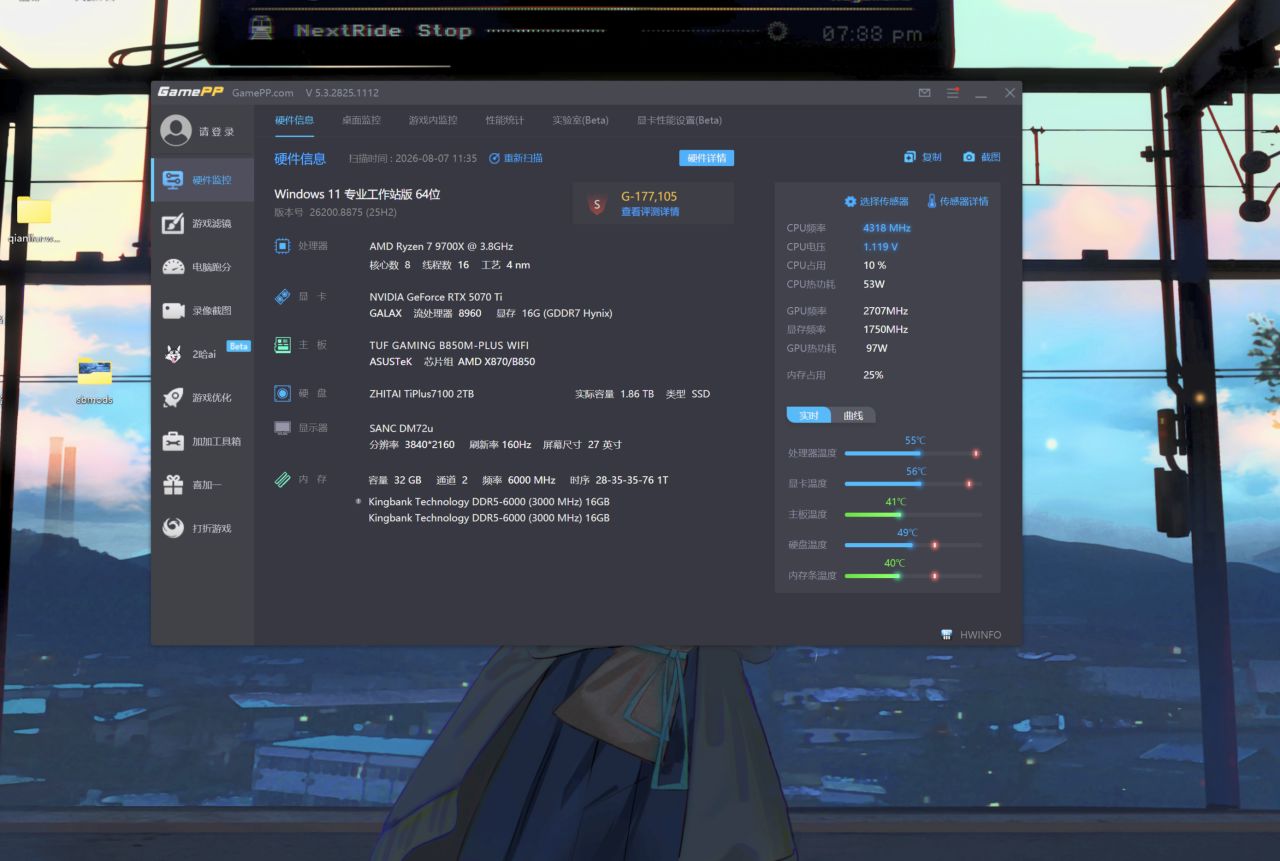This screenshot has height=861, width=1280.
Task: Click the 请登录 user avatar
Action: [176, 131]
